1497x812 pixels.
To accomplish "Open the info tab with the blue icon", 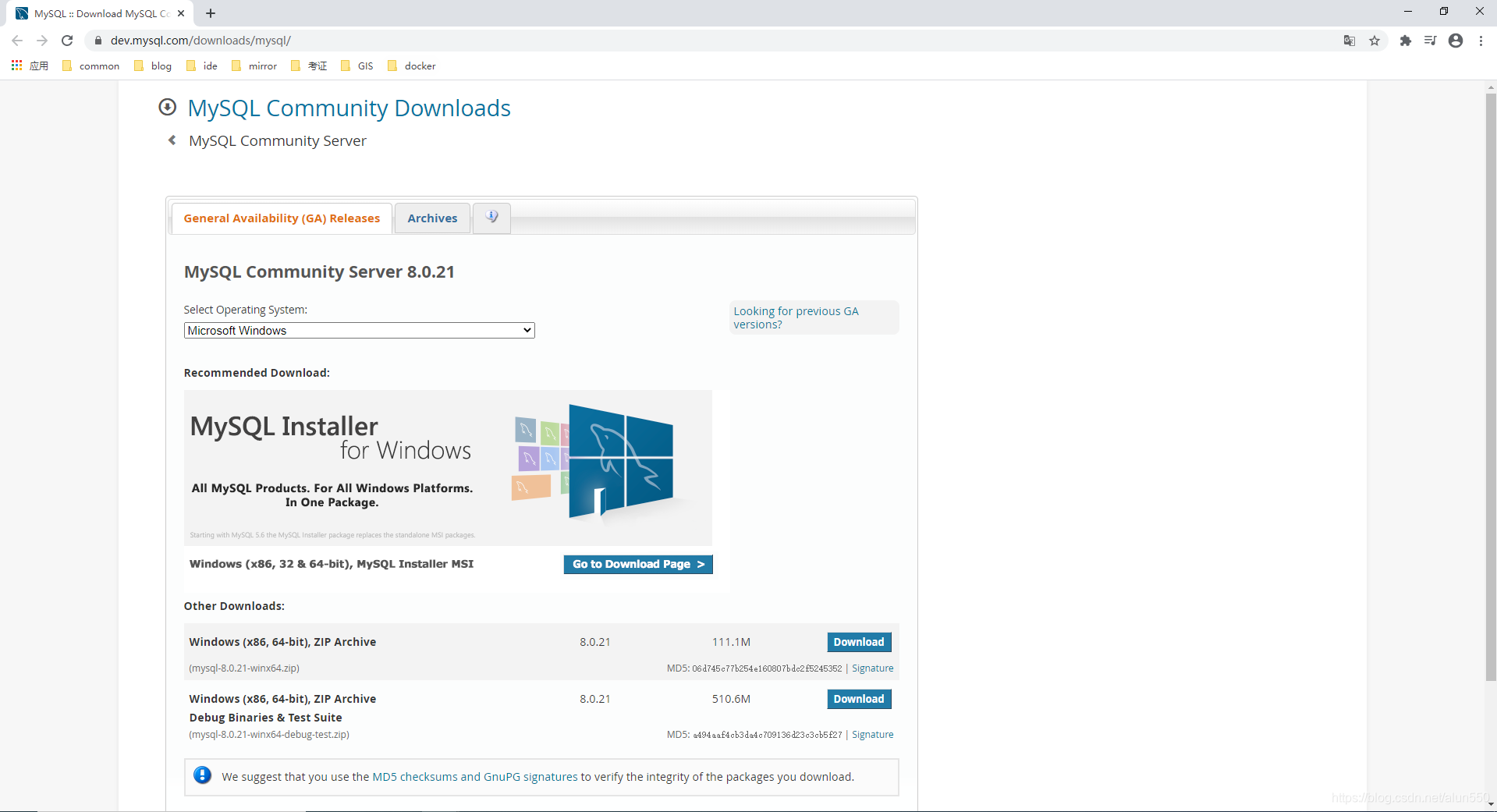I will point(491,218).
